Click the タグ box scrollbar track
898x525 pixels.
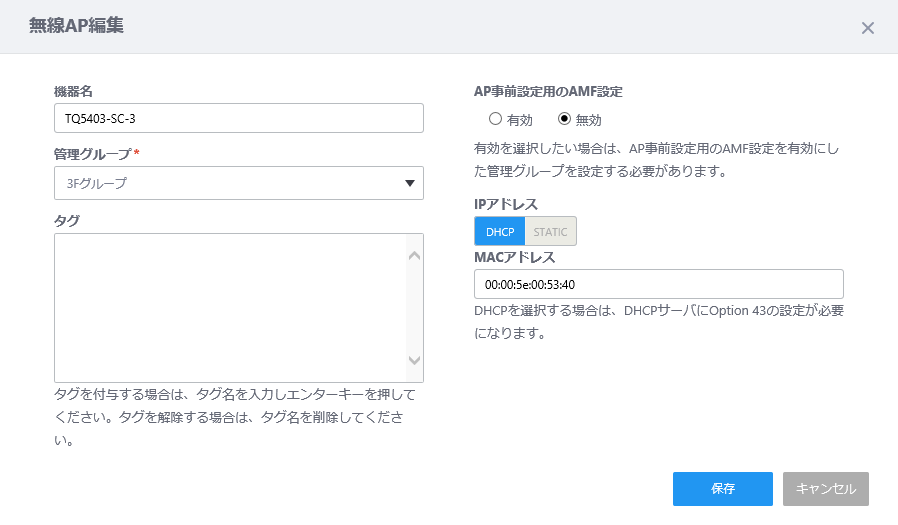click(x=415, y=308)
